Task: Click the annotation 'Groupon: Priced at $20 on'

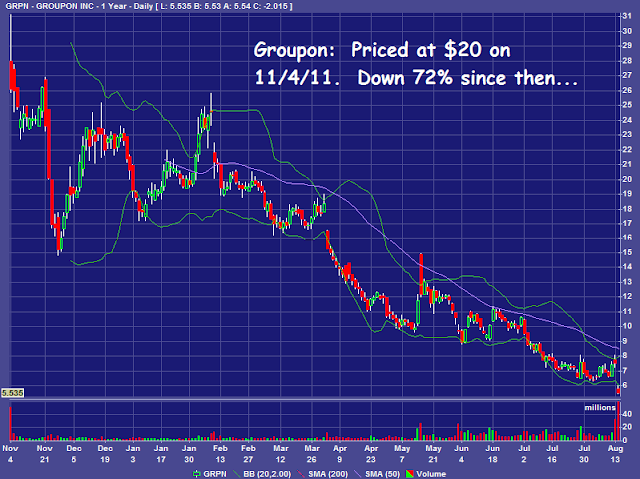Action: pyautogui.click(x=382, y=50)
